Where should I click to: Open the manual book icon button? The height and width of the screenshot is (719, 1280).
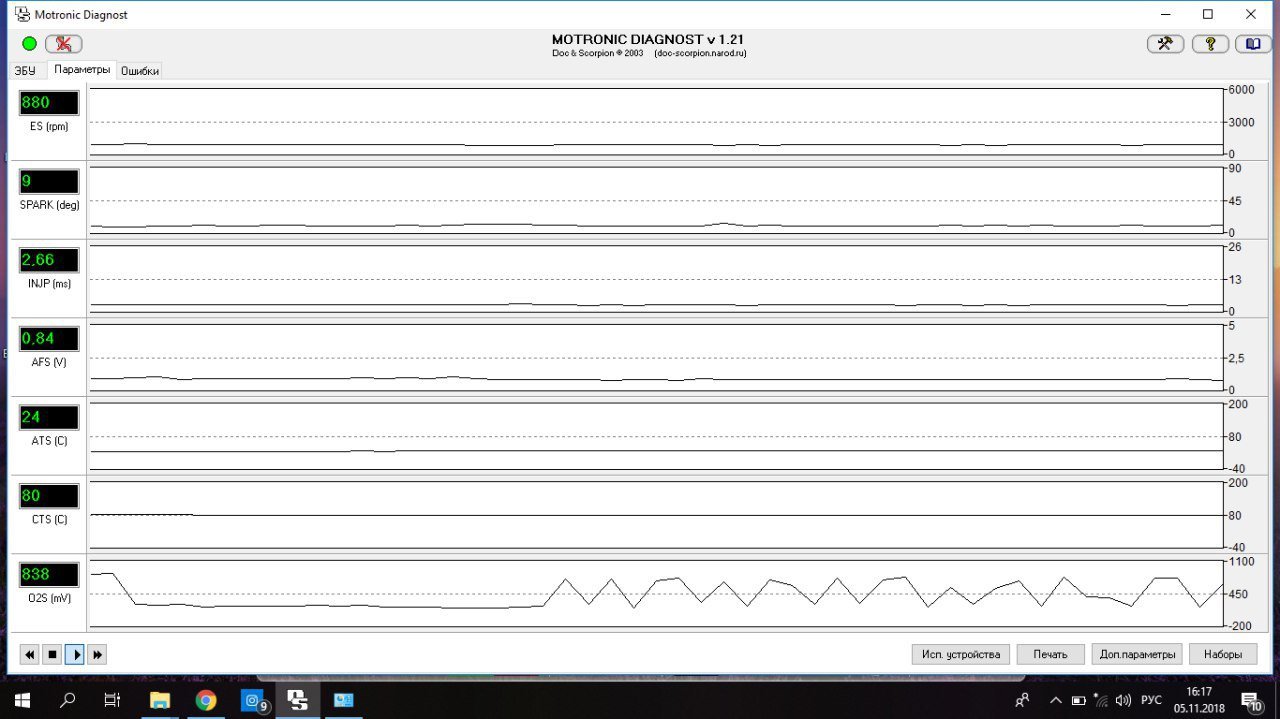coord(1253,44)
